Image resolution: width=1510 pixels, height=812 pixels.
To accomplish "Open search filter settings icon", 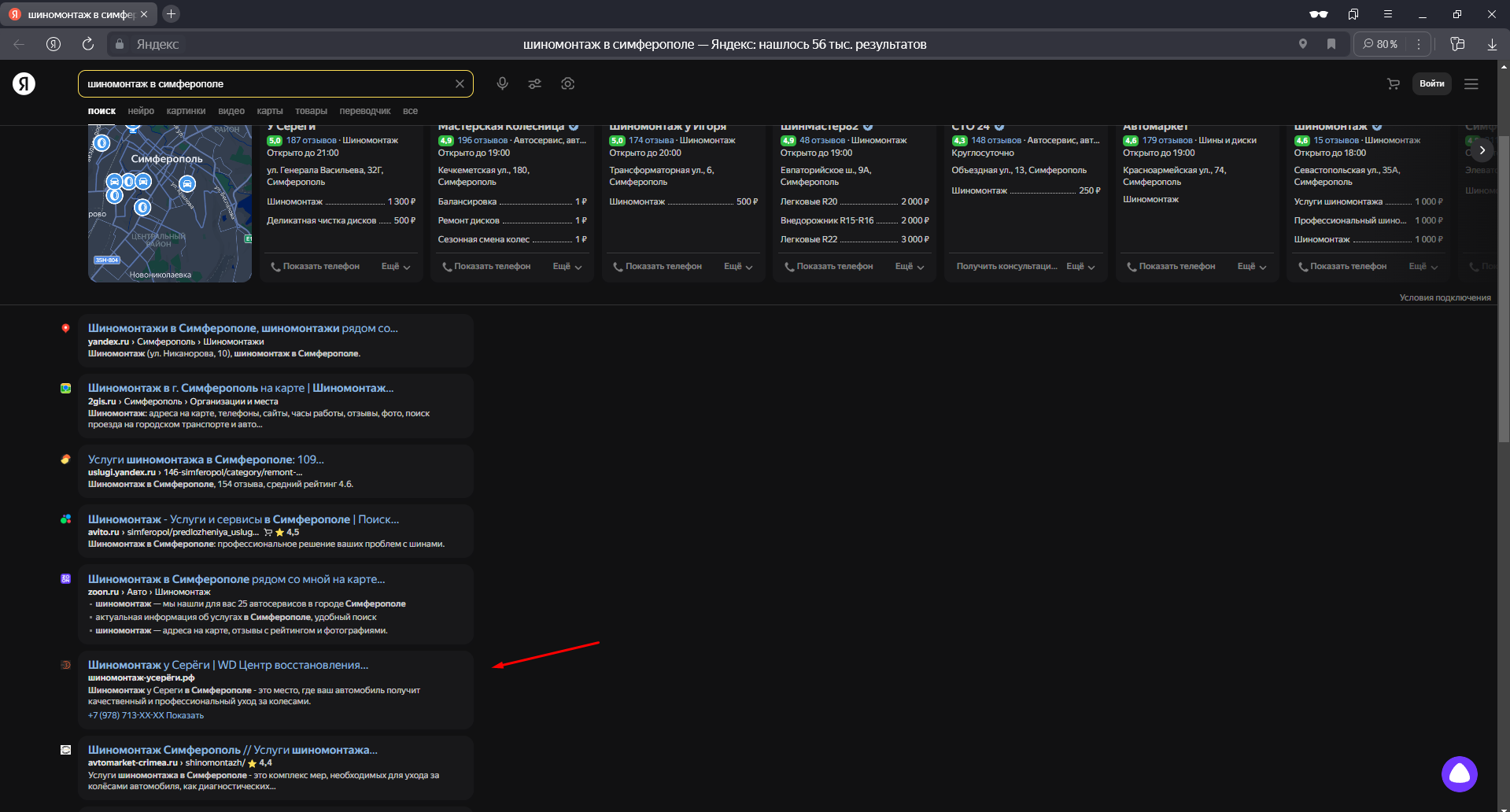I will pyautogui.click(x=535, y=83).
